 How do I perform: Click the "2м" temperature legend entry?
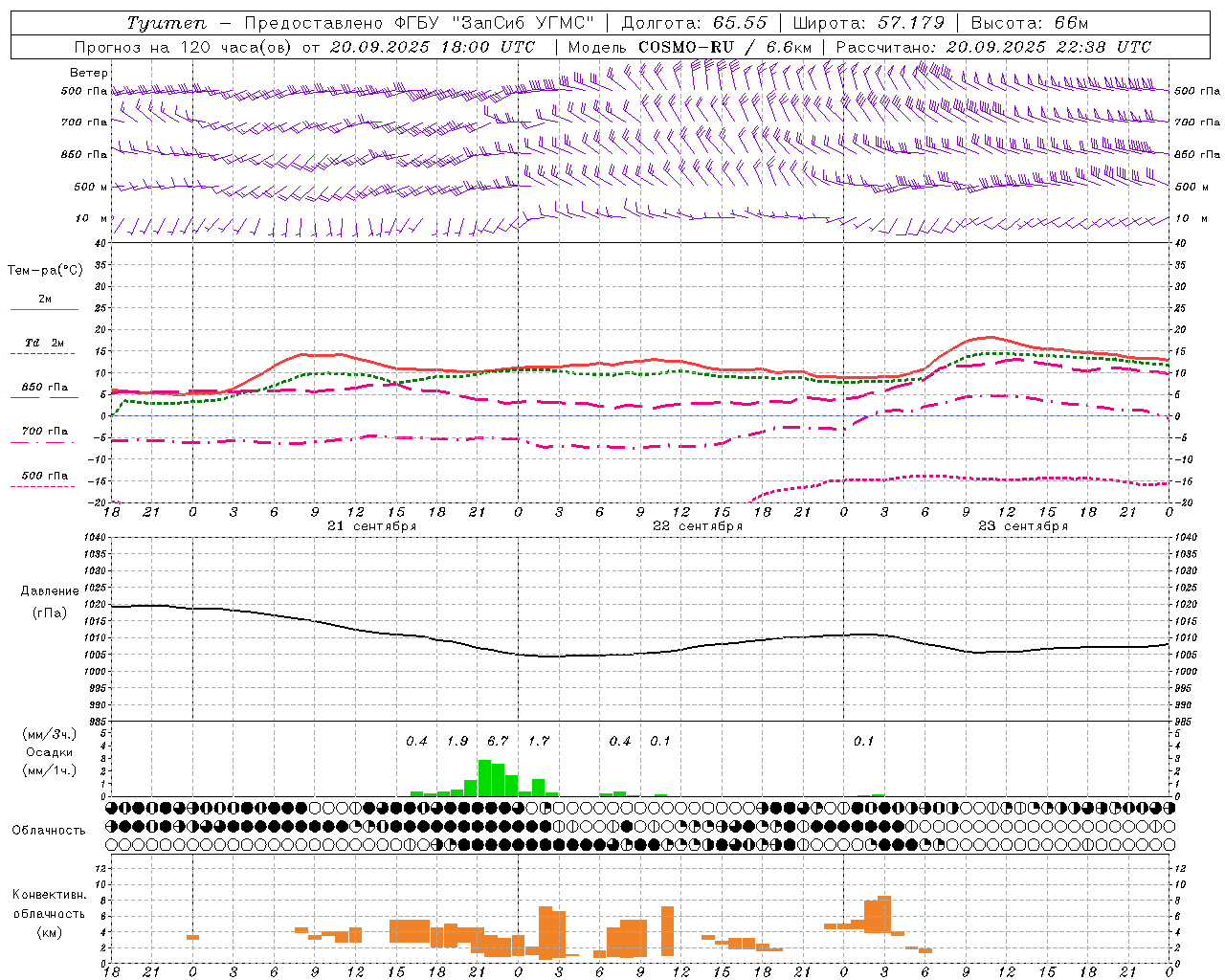pyautogui.click(x=45, y=300)
